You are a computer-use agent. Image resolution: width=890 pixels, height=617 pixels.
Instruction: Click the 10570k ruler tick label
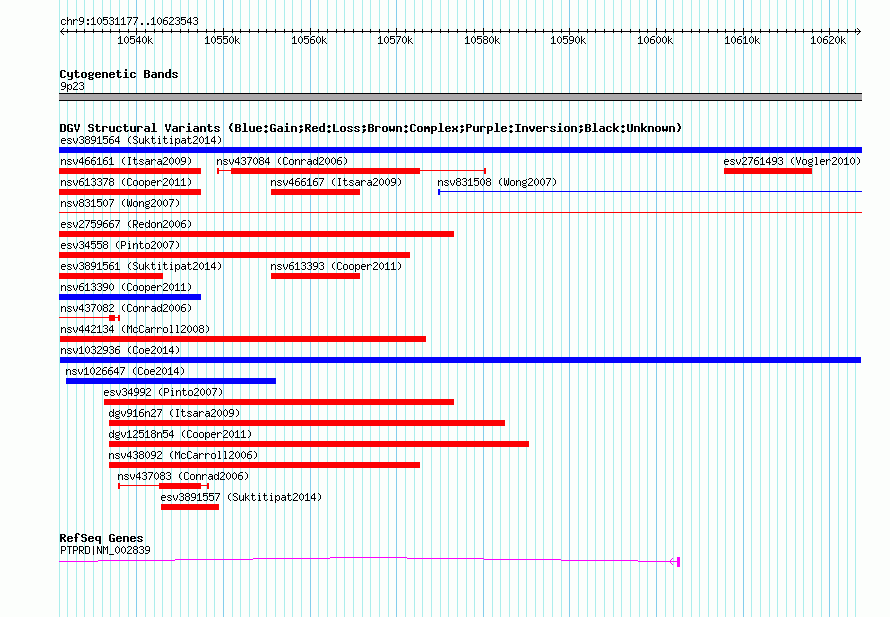click(396, 40)
